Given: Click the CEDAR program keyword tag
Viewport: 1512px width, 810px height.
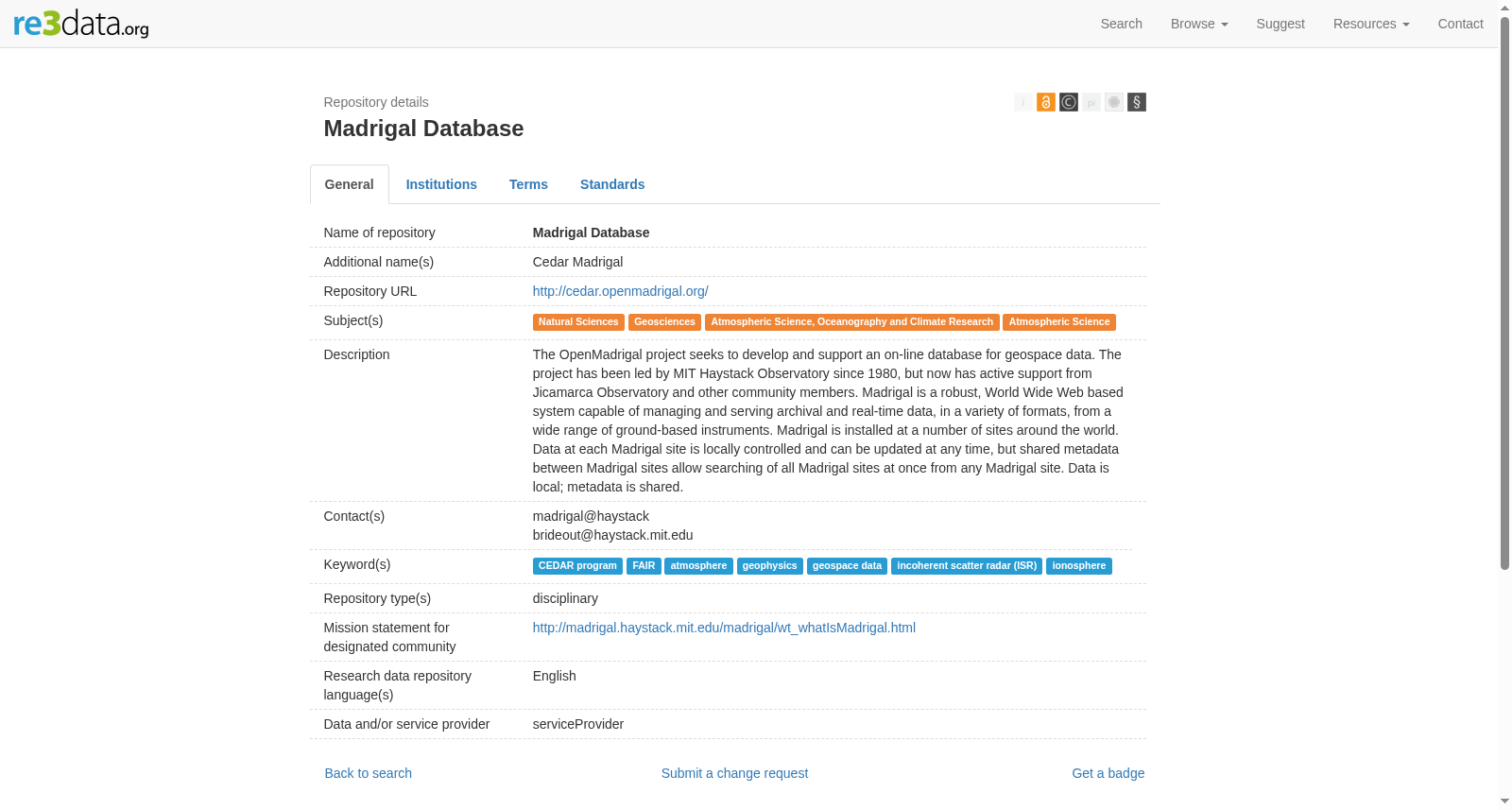Looking at the screenshot, I should tap(577, 566).
